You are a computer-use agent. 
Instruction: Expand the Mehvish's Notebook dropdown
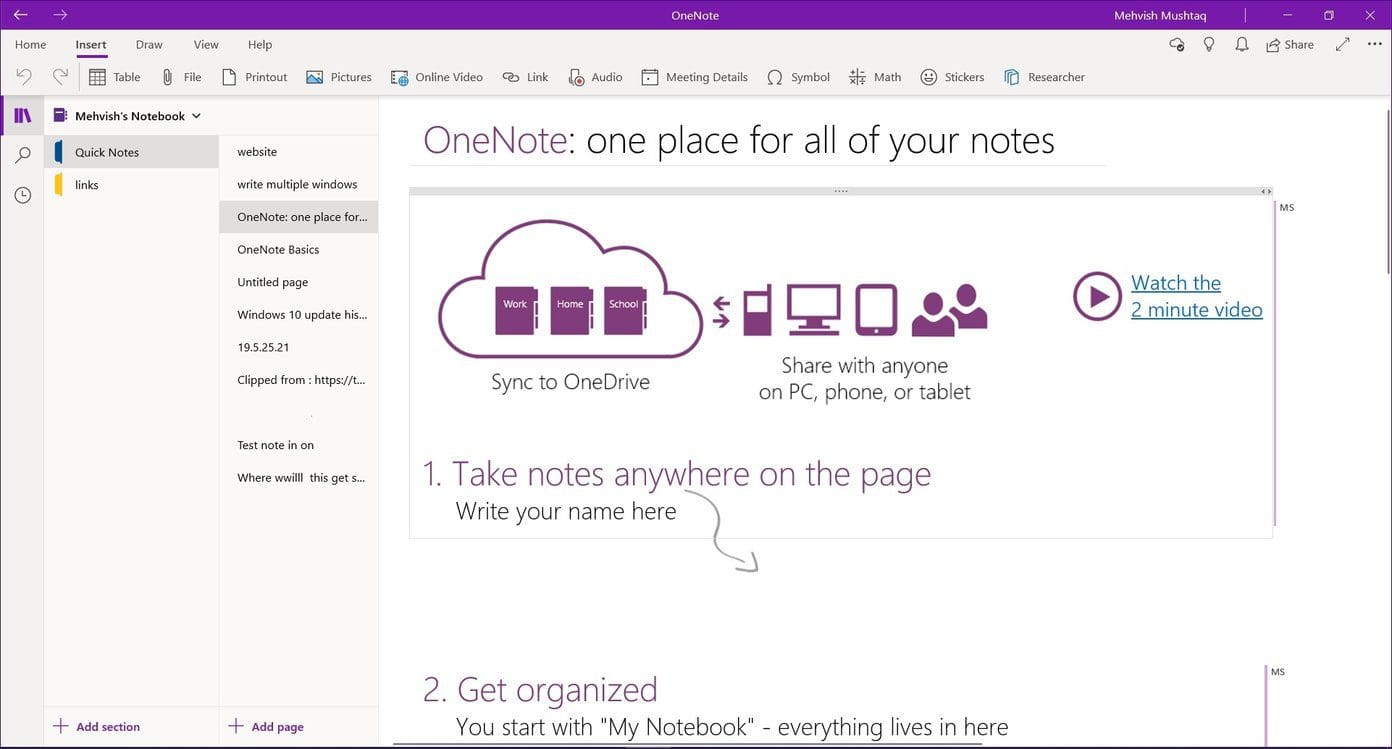196,115
